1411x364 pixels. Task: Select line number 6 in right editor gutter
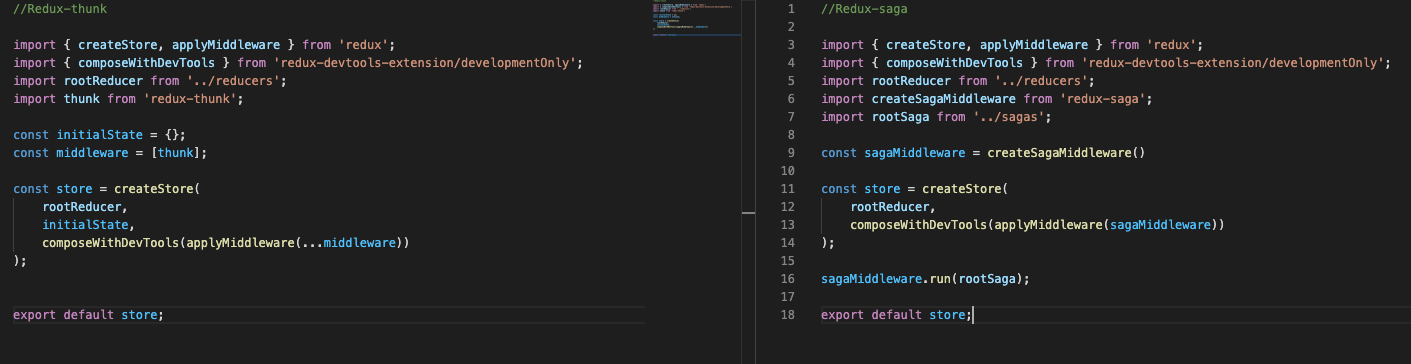coord(790,99)
